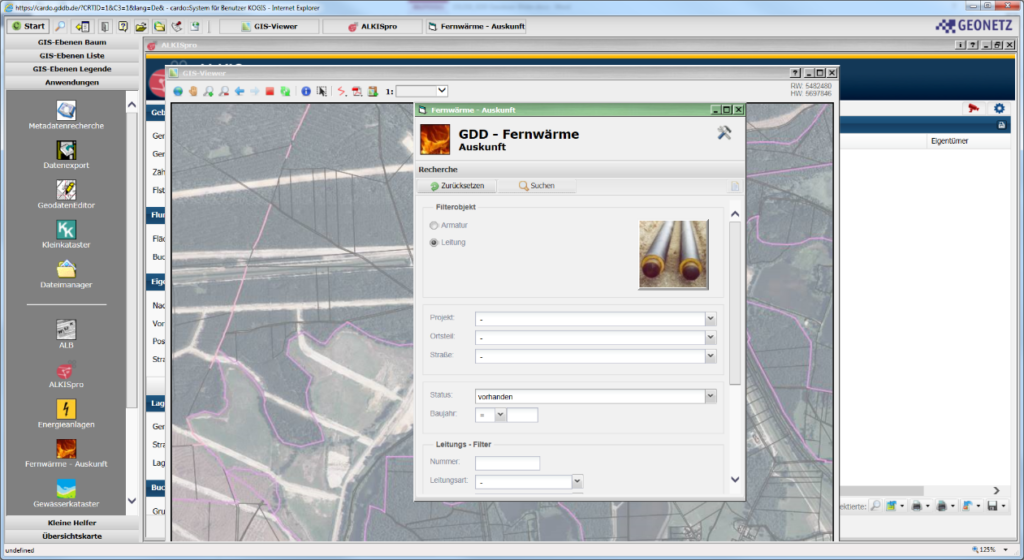The height and width of the screenshot is (560, 1024).
Task: Click the Zurücksetzen button
Action: pyautogui.click(x=456, y=186)
